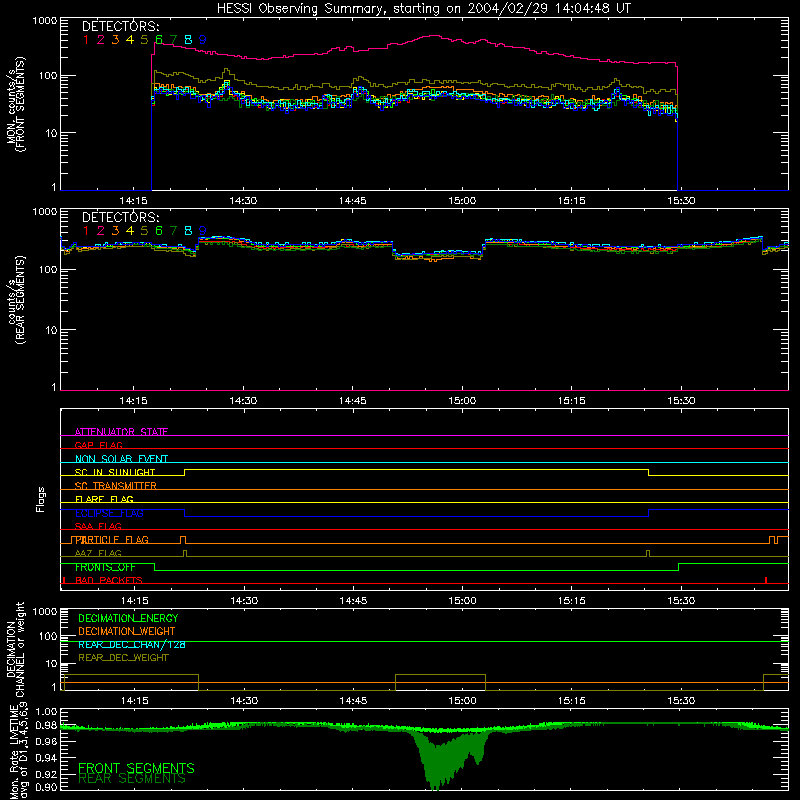The height and width of the screenshot is (800, 800).
Task: Pick detector 9 legend number in rear segments plot
Action: point(203,231)
